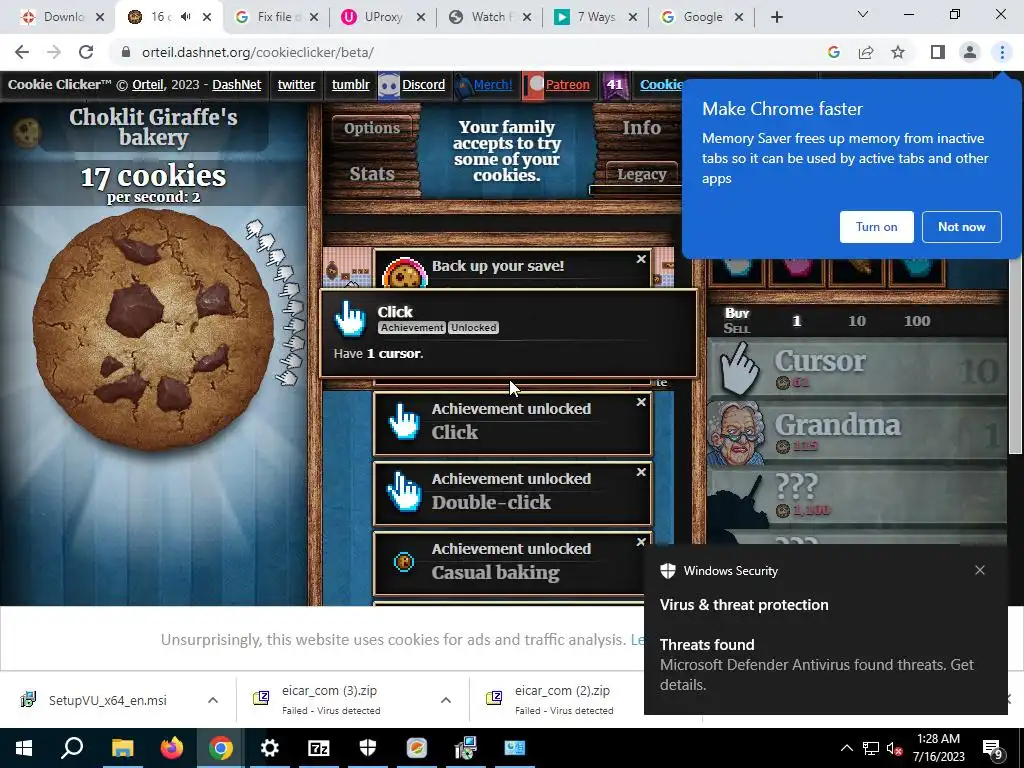The width and height of the screenshot is (1024, 768).
Task: Open 7-Zip from the taskbar
Action: [319, 748]
